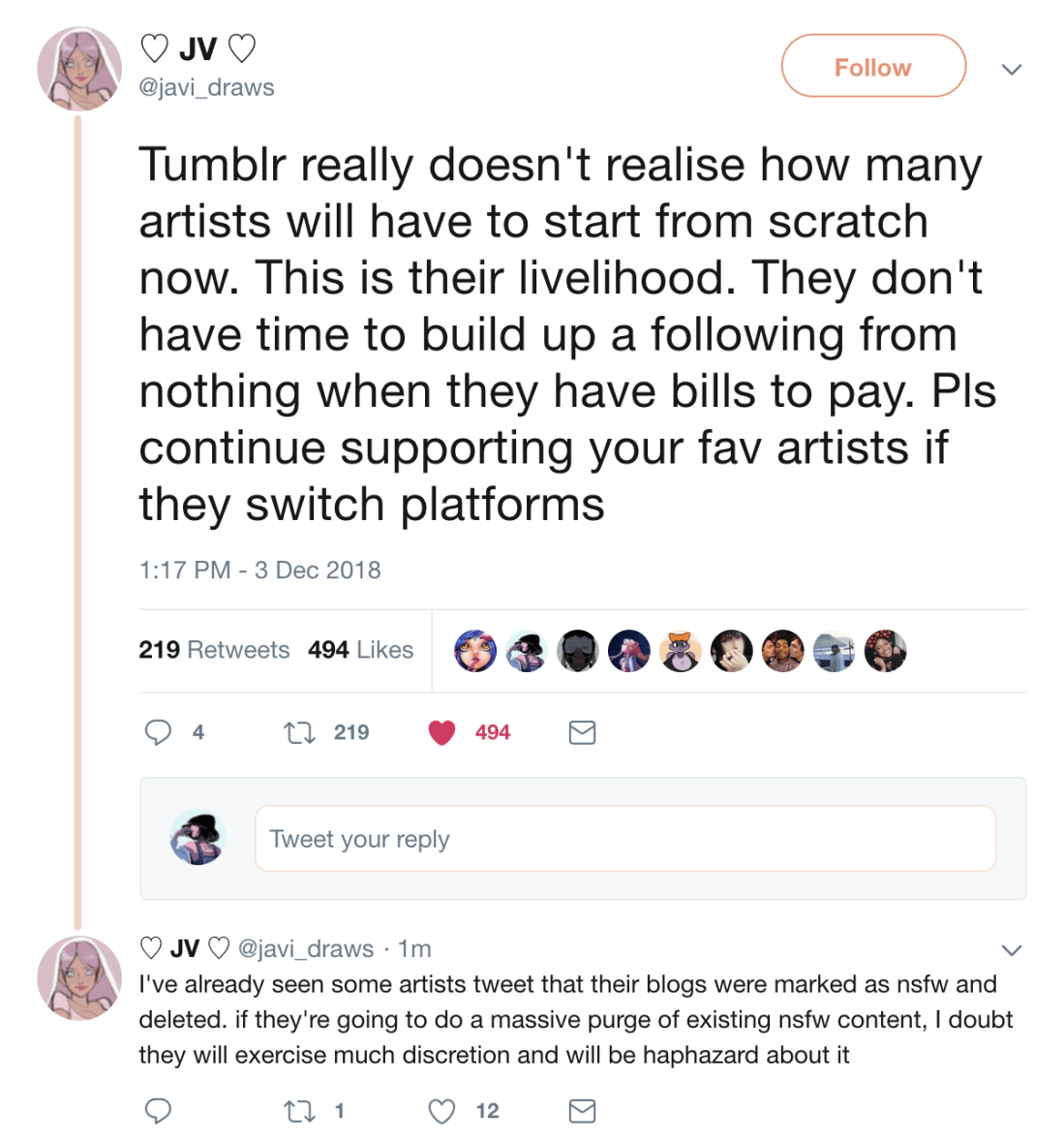This screenshot has width=1064, height=1141.
Task: View the 219 Retweets list
Action: 214,650
